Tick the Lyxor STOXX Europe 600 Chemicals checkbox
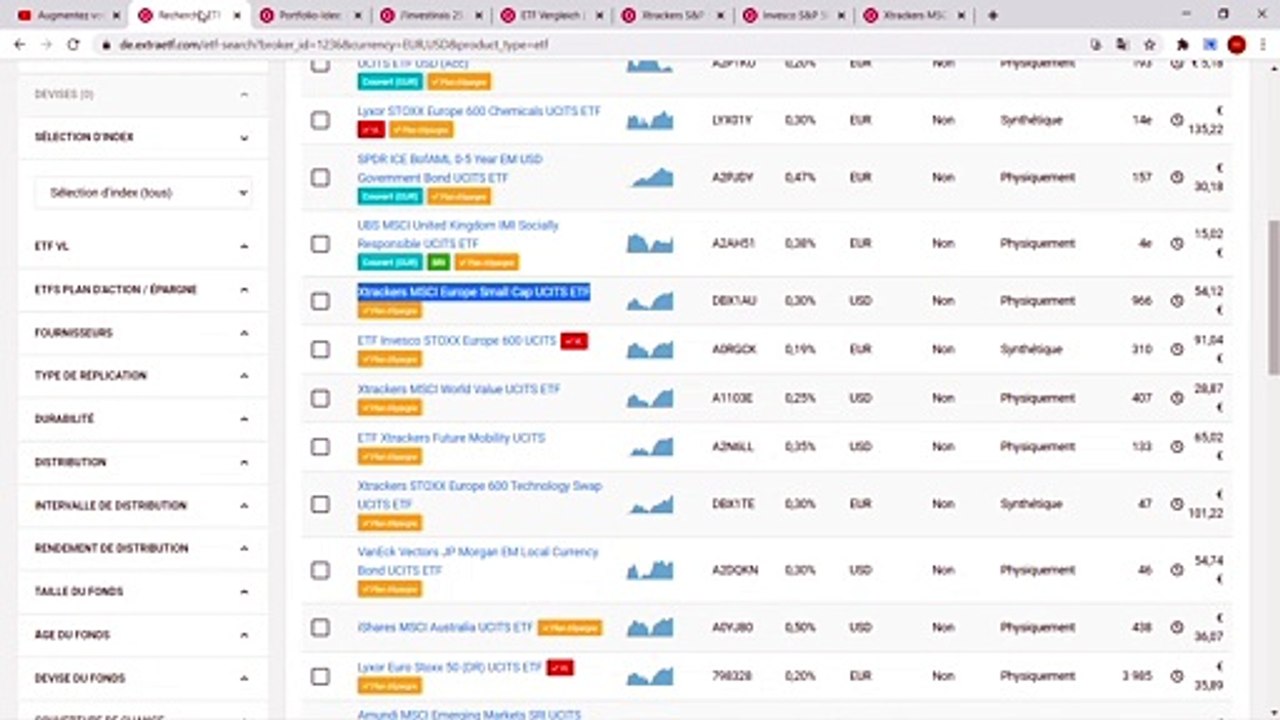Screen dimensions: 1280x720 tap(320, 120)
